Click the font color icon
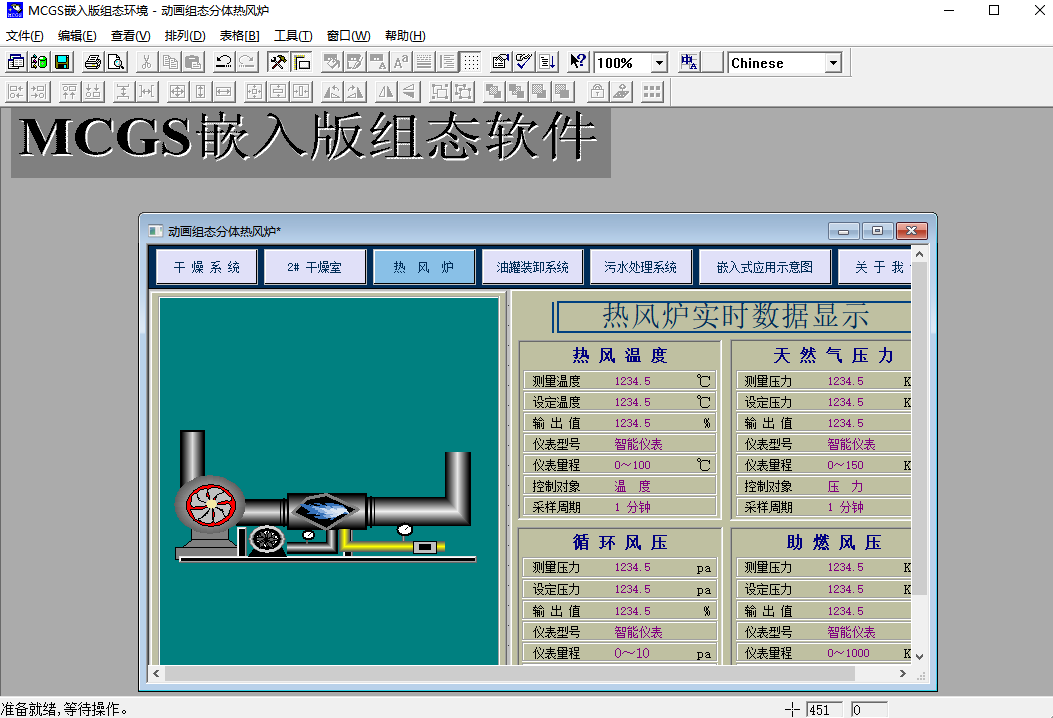Viewport: 1053px width, 718px height. click(x=377, y=62)
